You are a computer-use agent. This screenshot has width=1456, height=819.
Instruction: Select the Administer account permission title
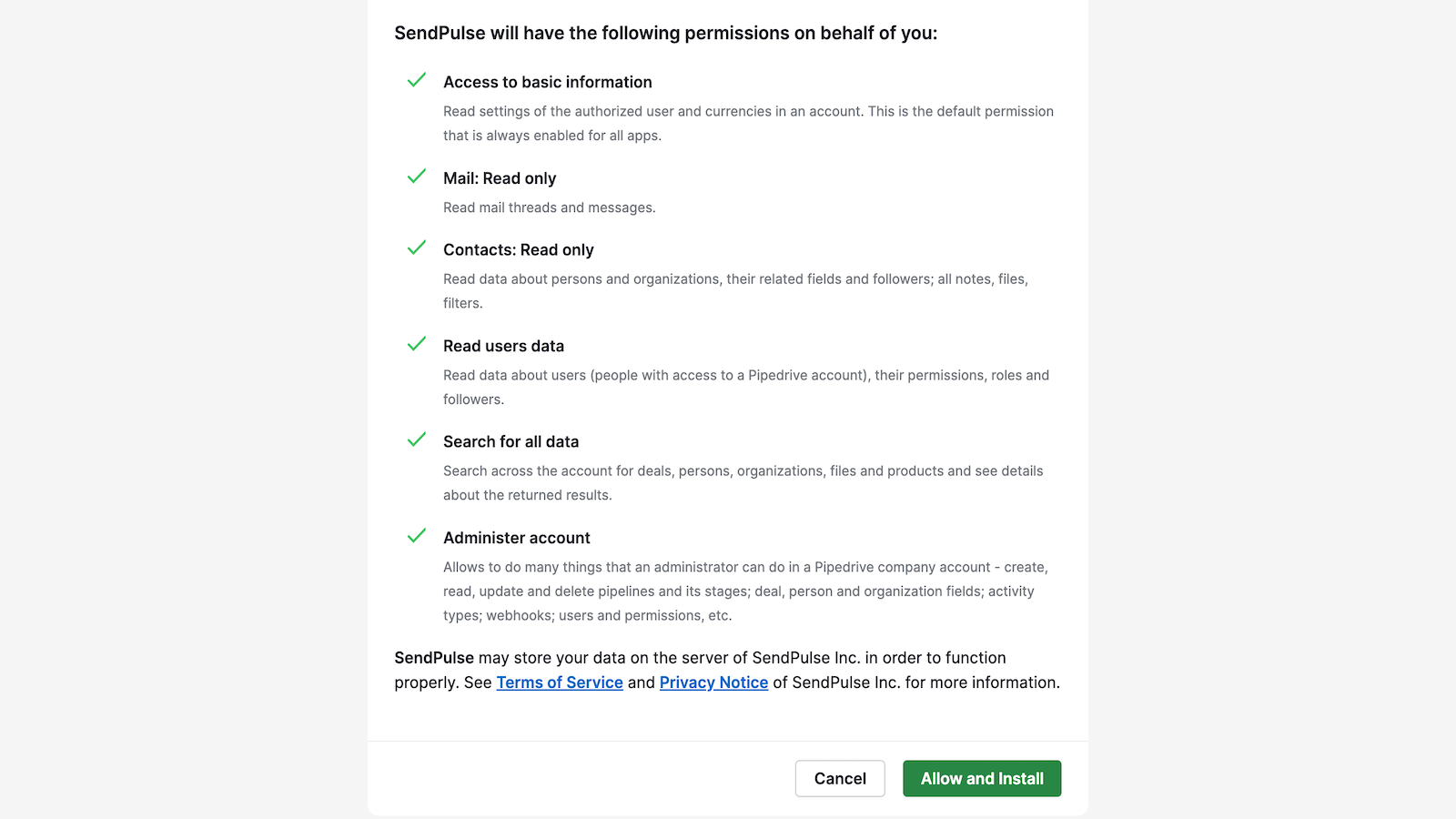click(517, 538)
